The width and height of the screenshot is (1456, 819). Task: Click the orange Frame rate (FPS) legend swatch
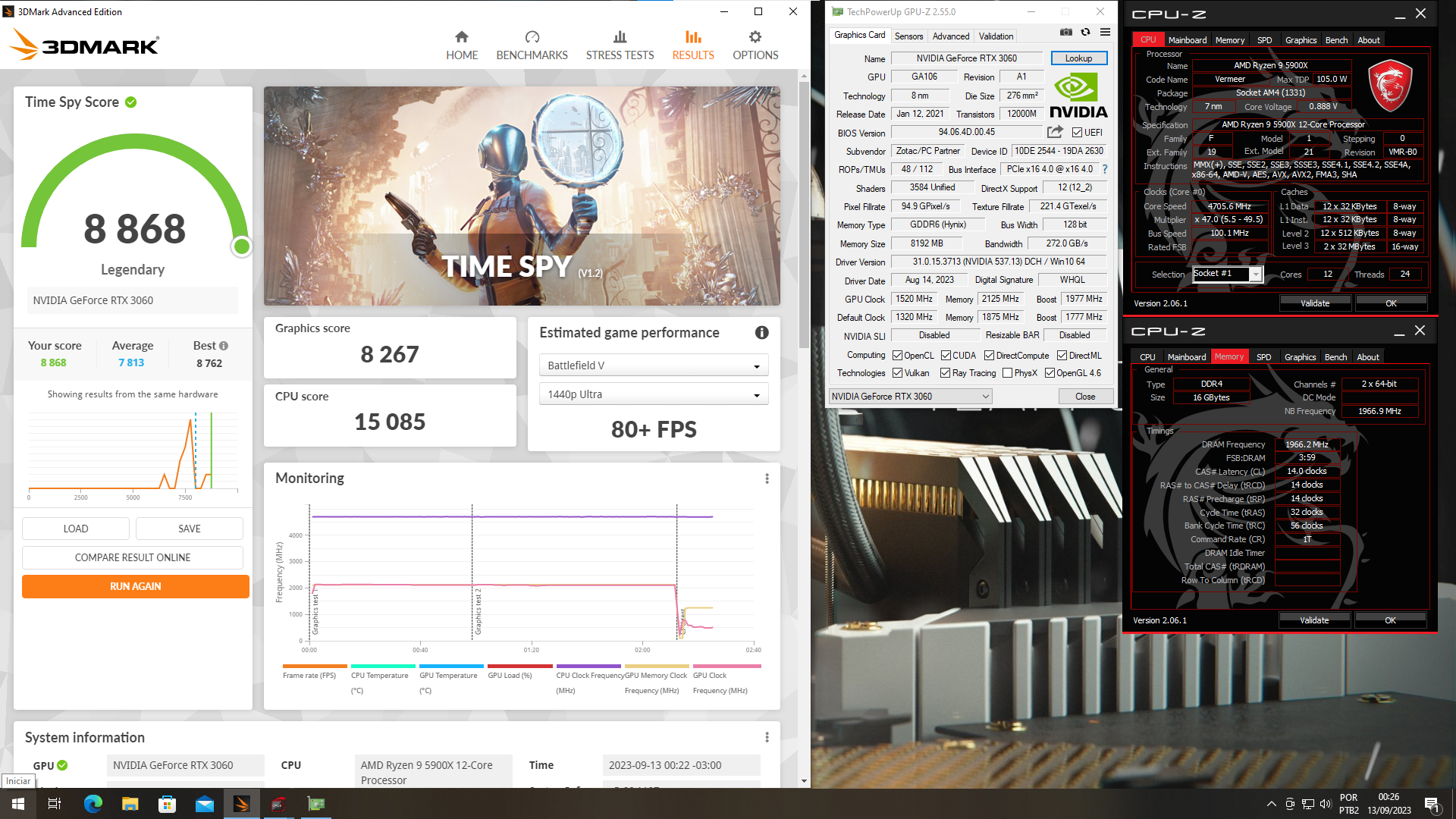tap(315, 667)
